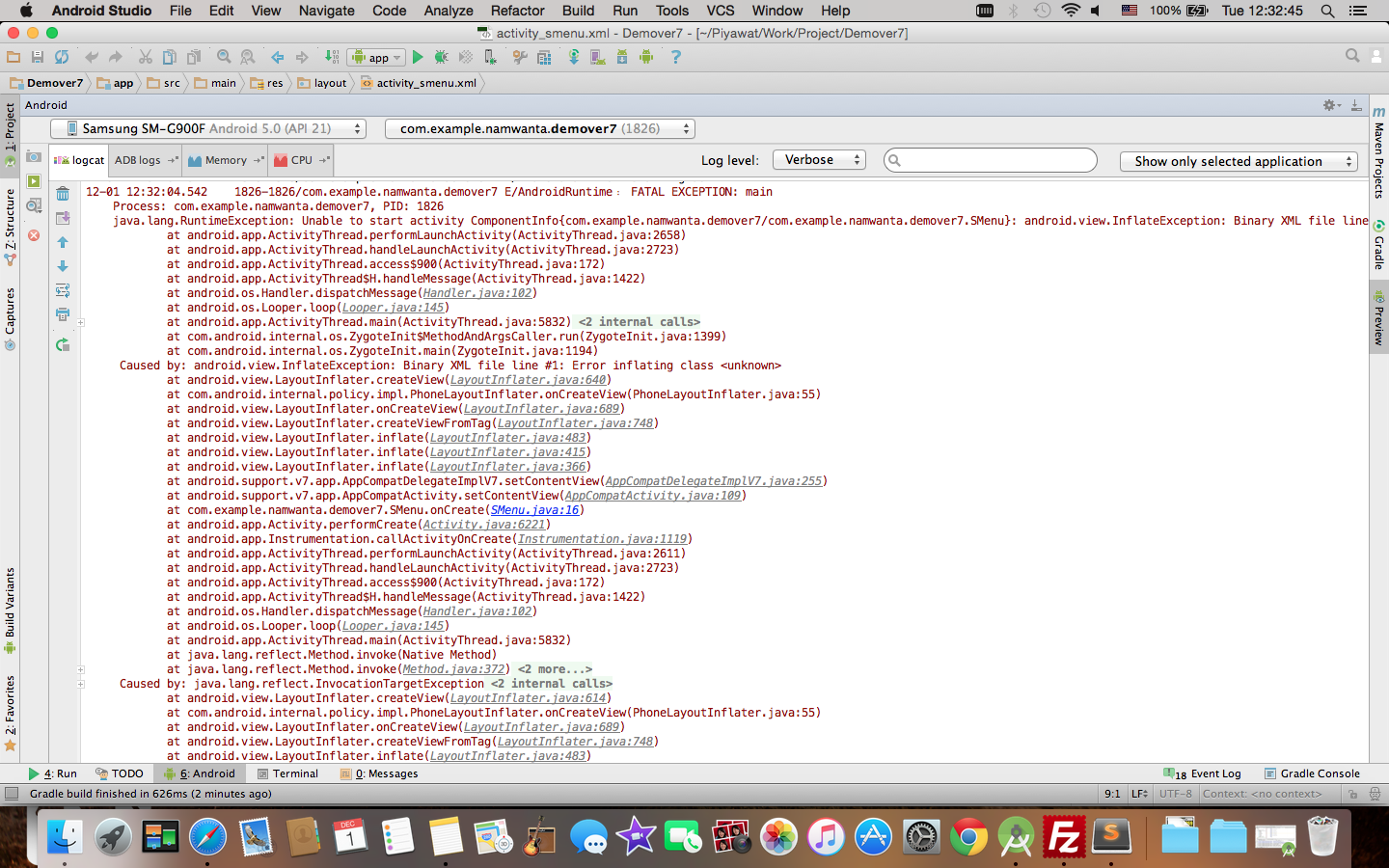The image size is (1389, 868).
Task: Click the Restart logcat icon
Action: (63, 344)
